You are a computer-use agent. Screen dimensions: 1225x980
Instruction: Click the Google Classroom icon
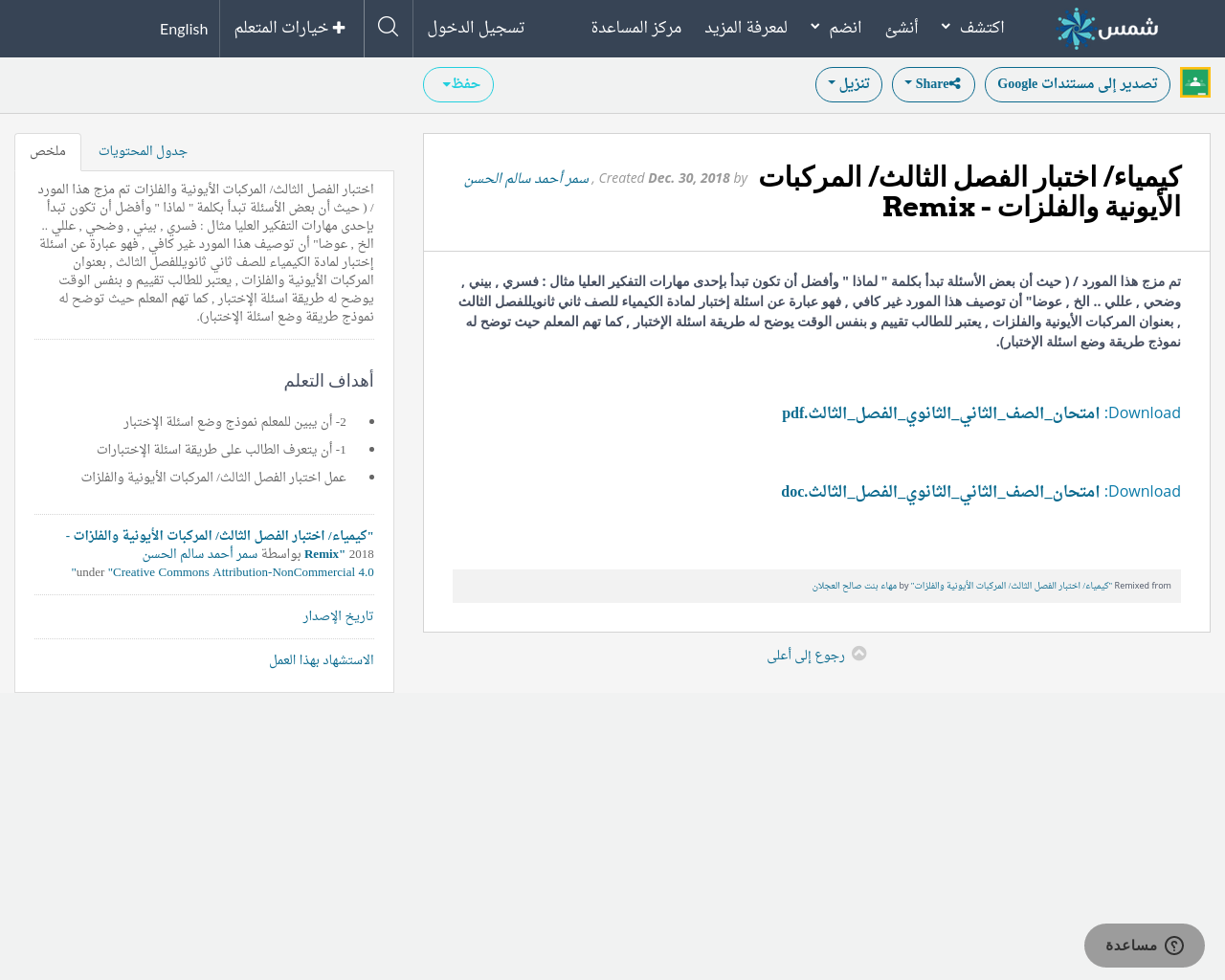tap(1195, 83)
